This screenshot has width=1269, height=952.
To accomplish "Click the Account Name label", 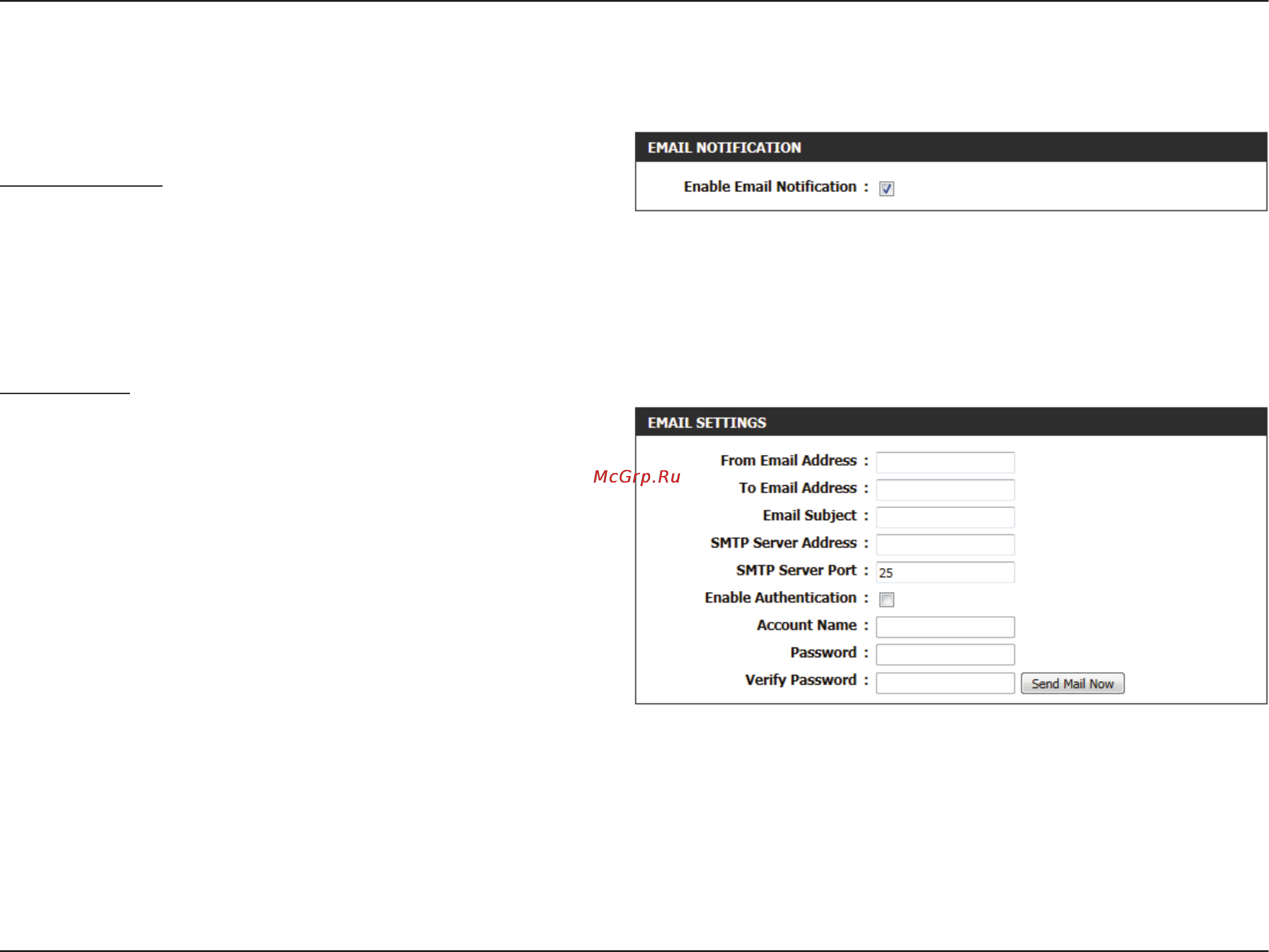I will [807, 625].
